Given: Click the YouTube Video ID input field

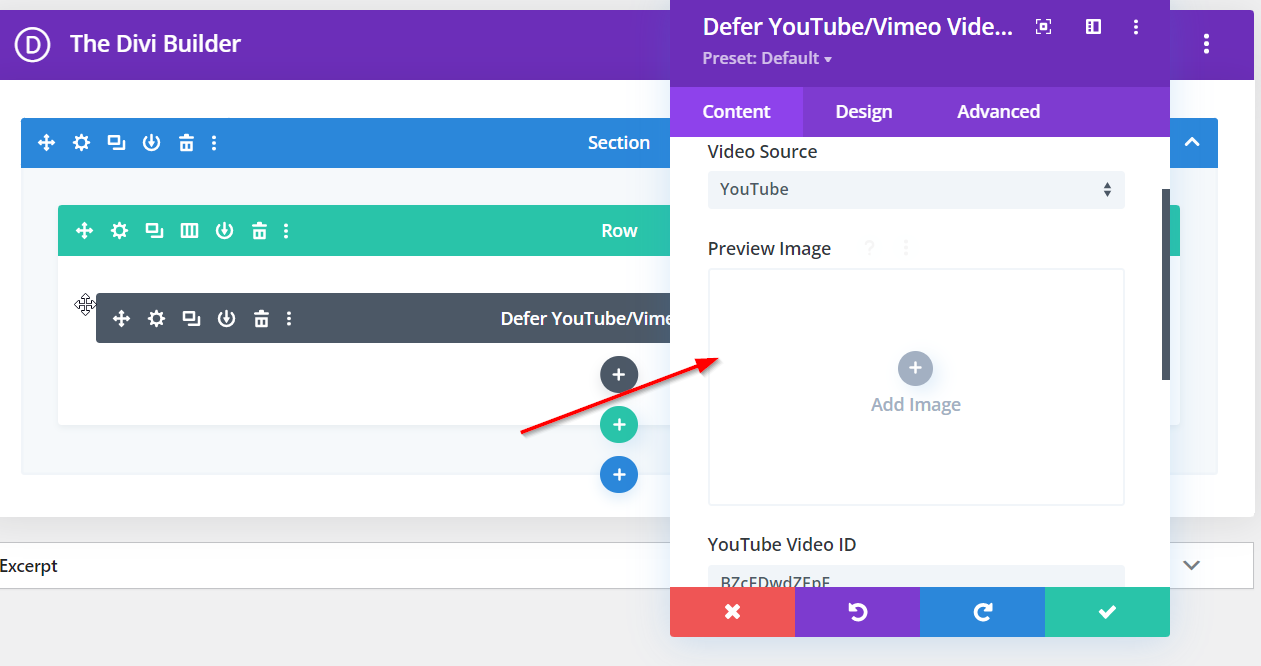Looking at the screenshot, I should (x=916, y=580).
